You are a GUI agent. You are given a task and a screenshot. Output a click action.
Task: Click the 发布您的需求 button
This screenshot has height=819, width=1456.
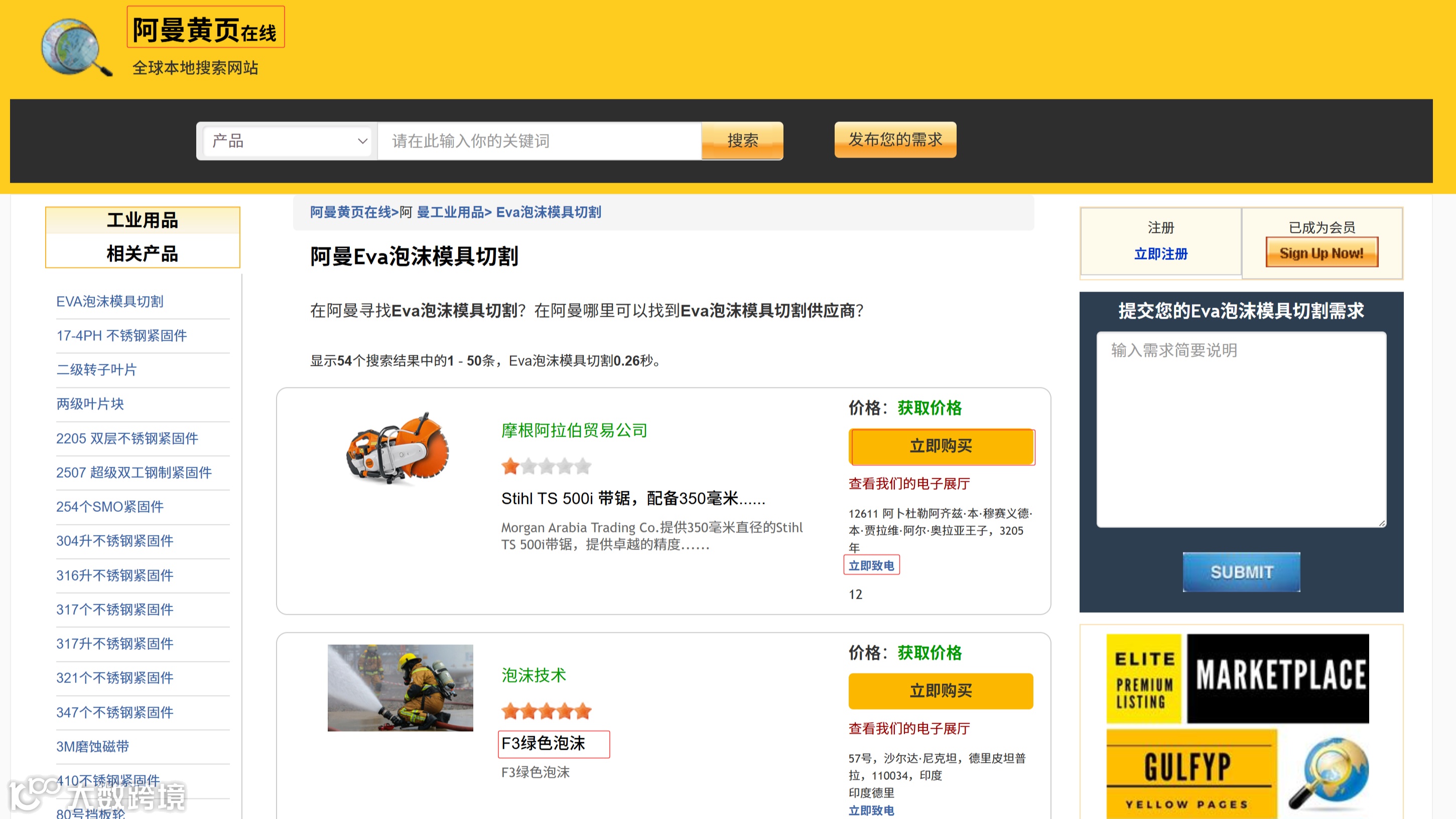click(895, 140)
